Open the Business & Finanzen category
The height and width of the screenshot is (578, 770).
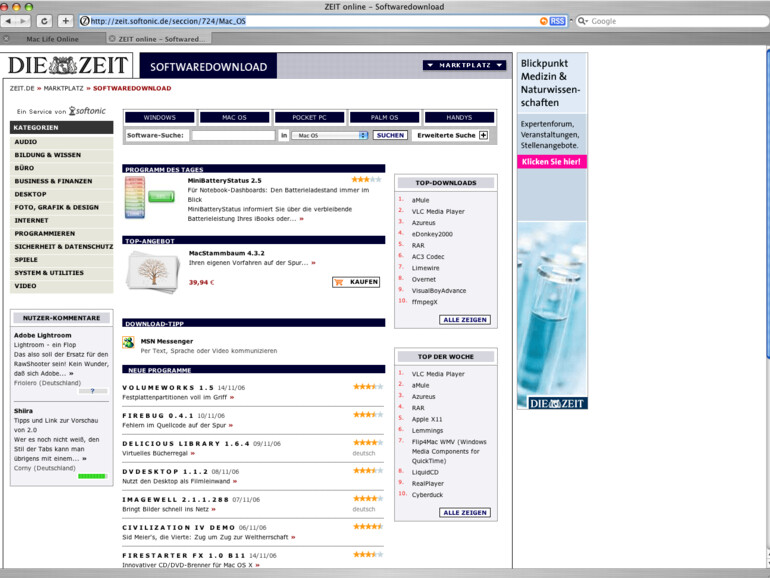61,181
